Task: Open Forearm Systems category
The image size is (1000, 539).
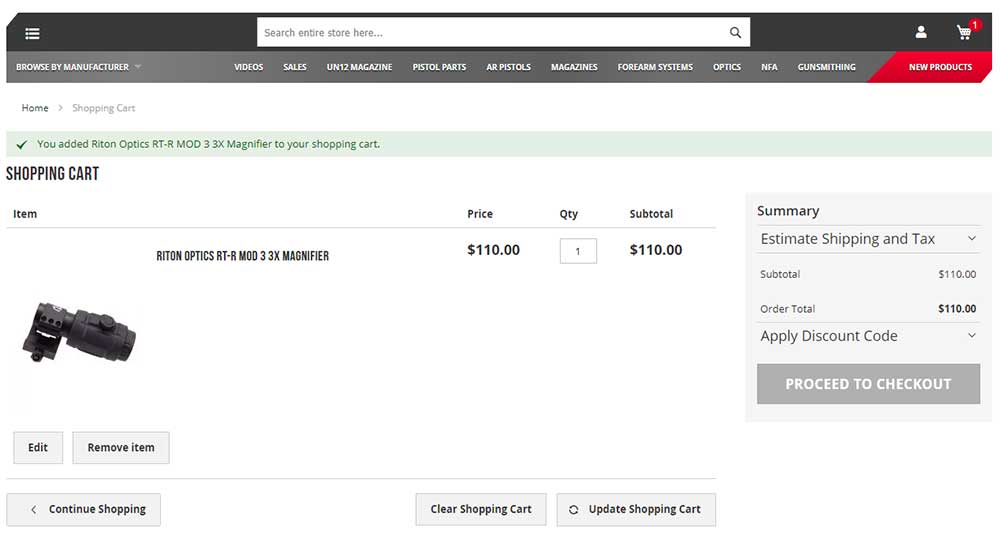Action: [x=655, y=67]
